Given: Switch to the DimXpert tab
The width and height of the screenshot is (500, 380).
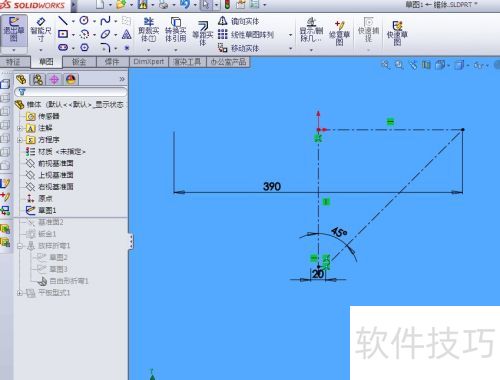Looking at the screenshot, I should click(x=148, y=62).
